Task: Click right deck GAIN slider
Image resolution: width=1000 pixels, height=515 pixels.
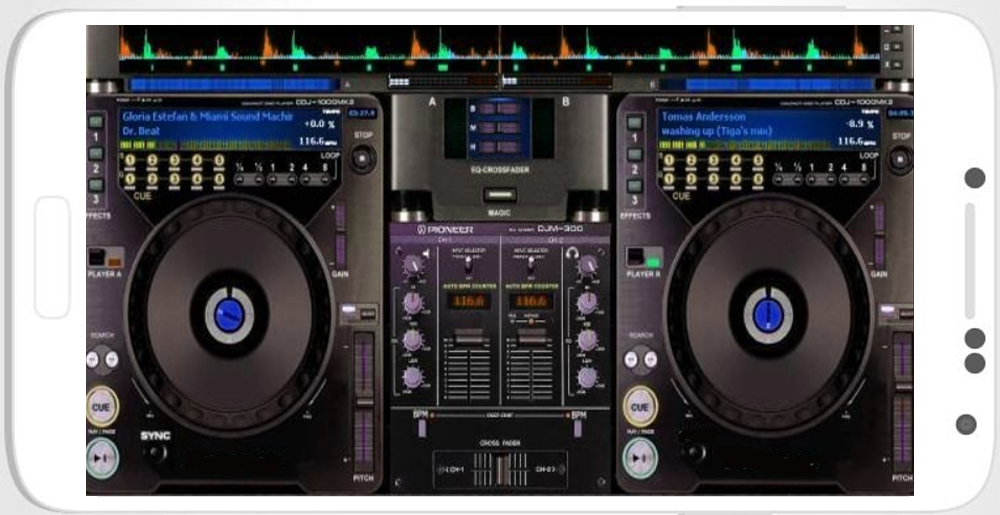Action: [879, 235]
